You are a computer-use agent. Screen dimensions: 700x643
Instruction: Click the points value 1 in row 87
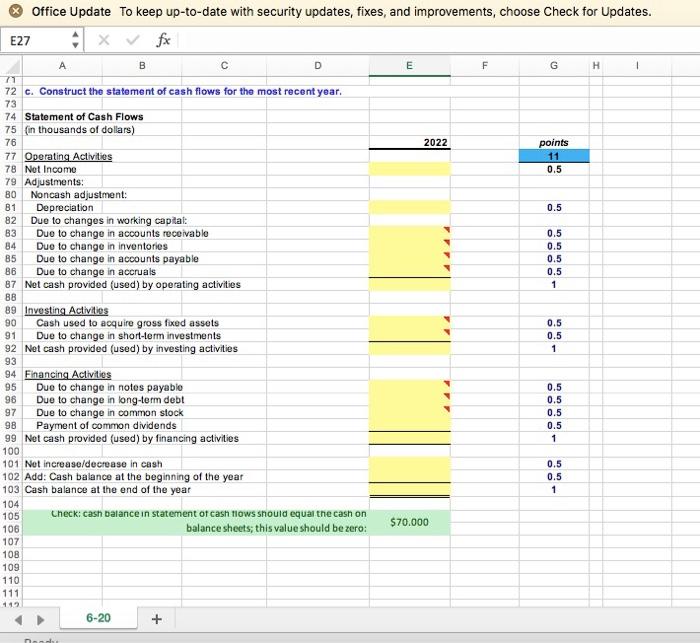[x=554, y=284]
